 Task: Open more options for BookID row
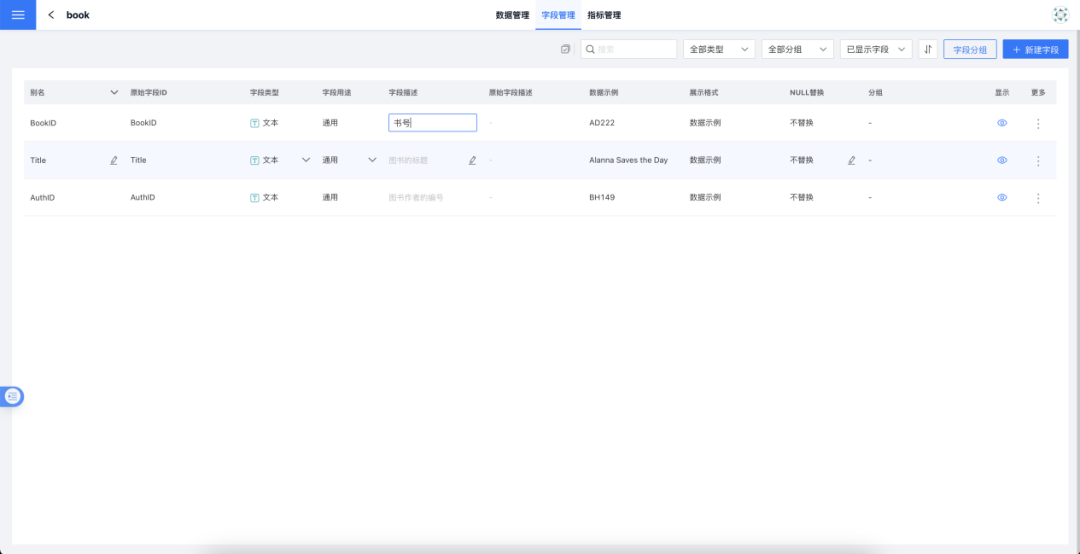(x=1038, y=123)
